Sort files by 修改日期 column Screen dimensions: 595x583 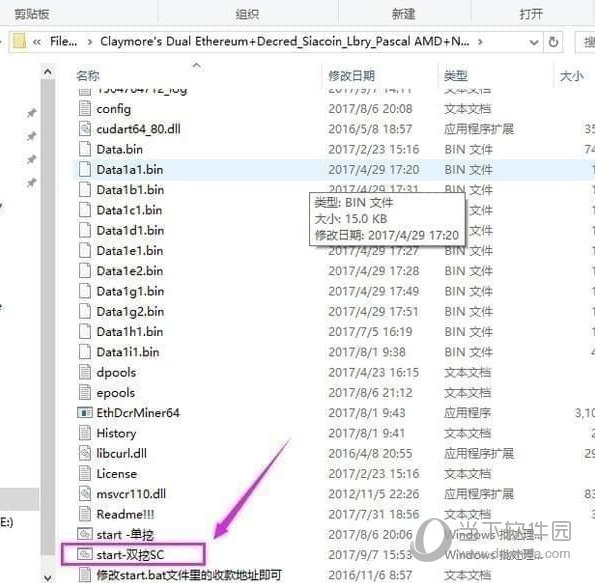(x=352, y=76)
